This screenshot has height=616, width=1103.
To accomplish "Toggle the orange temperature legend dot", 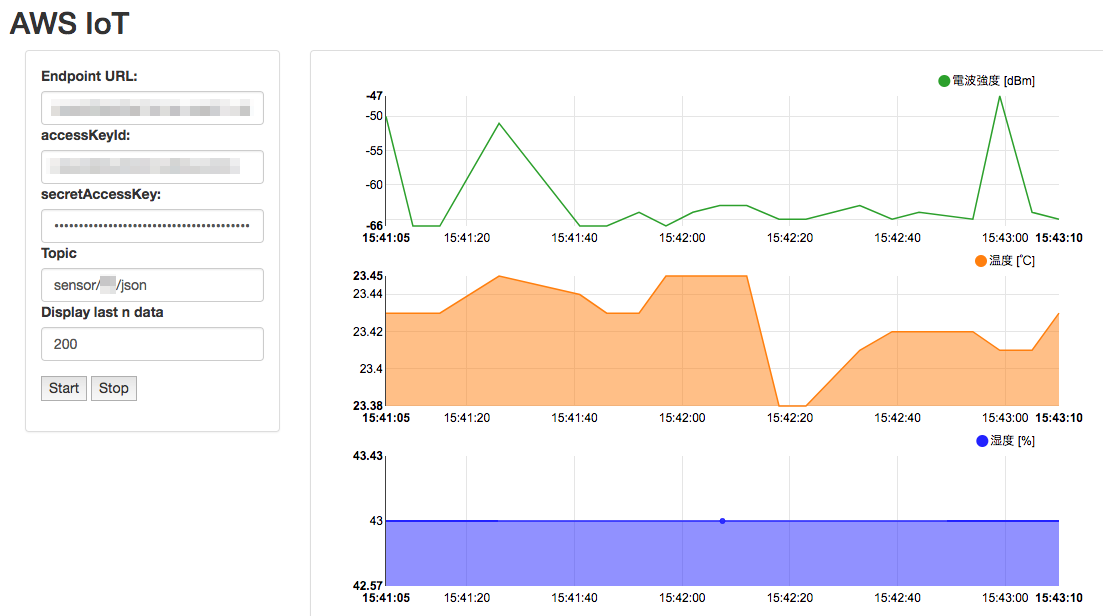I will (x=981, y=261).
